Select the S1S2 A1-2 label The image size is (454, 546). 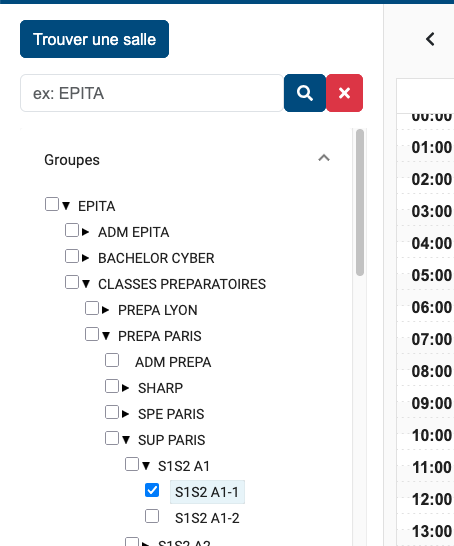click(x=207, y=518)
